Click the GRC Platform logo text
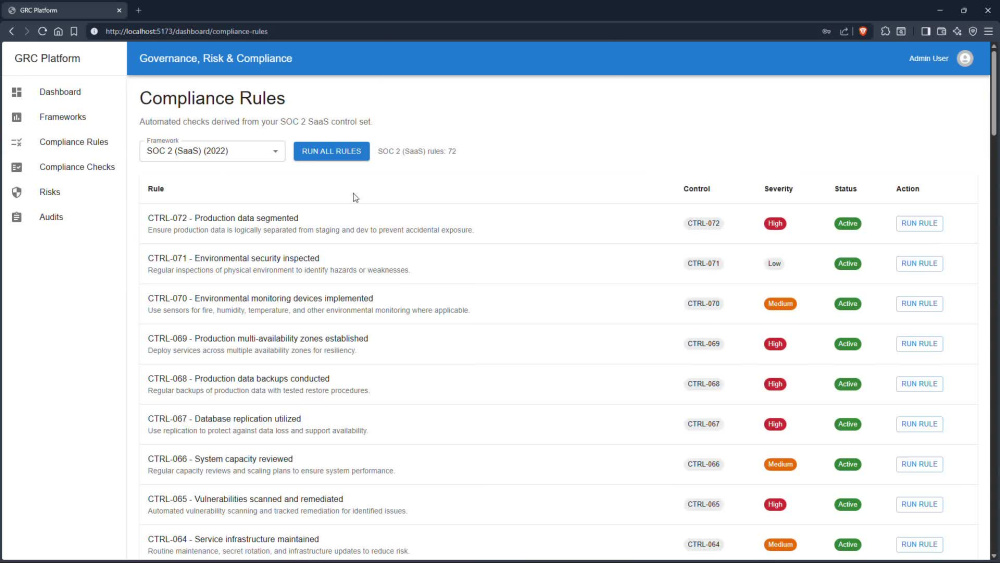1000x563 pixels. click(47, 58)
